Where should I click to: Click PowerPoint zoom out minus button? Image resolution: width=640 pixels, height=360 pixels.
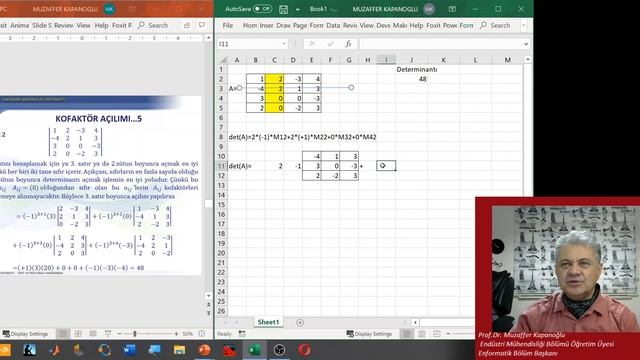(119, 334)
